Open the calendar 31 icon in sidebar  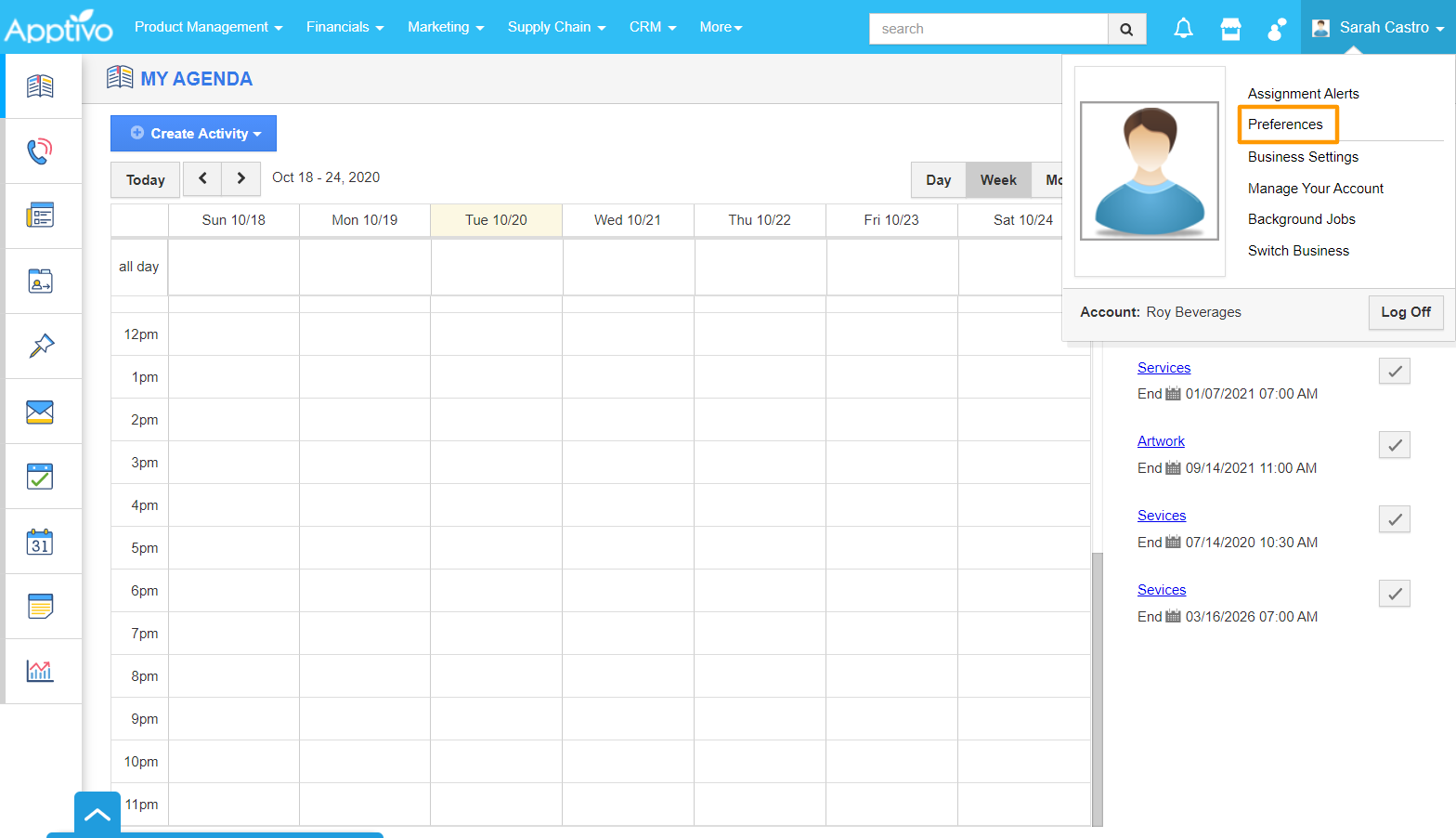40,542
